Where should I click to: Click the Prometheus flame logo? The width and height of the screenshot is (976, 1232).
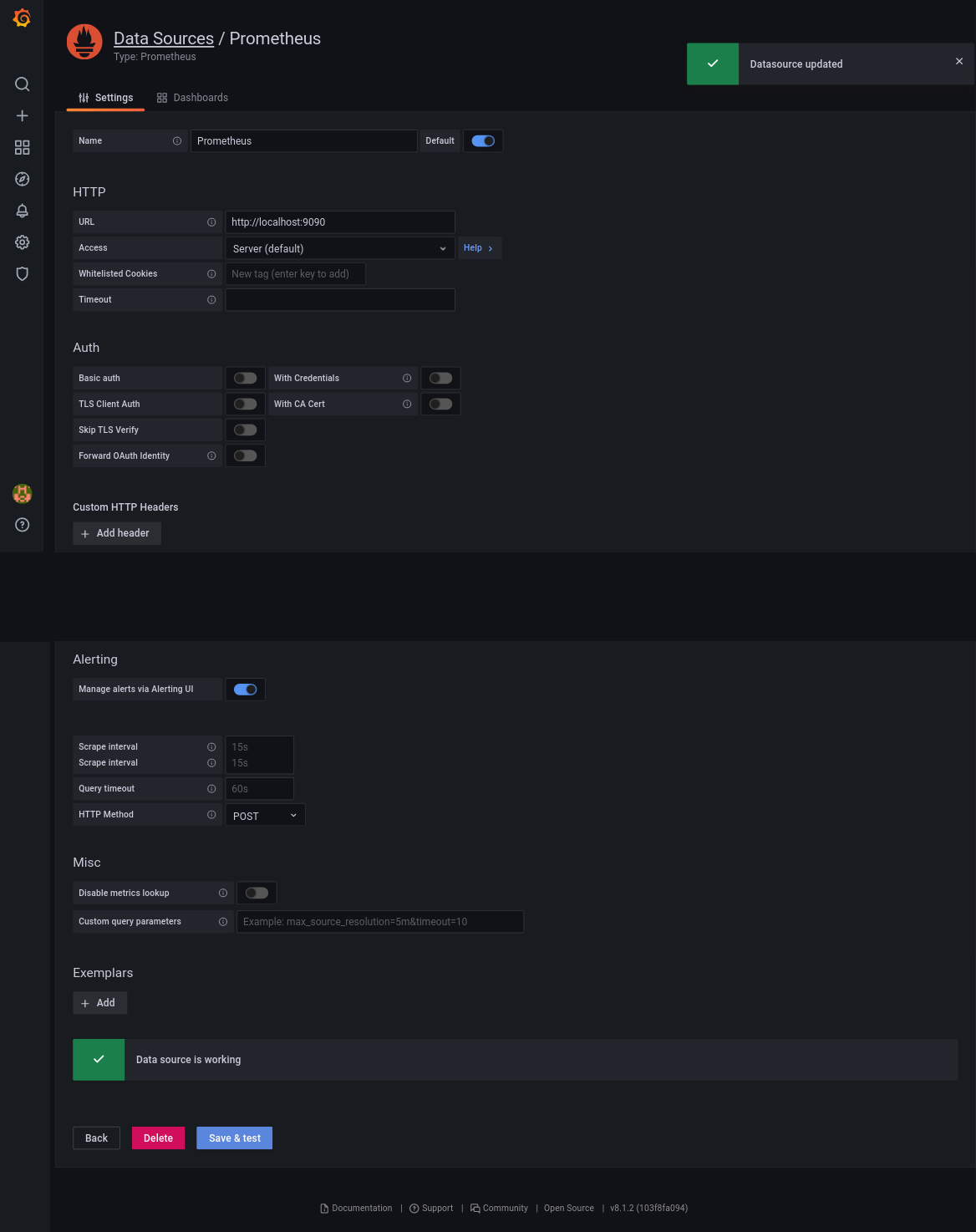pyautogui.click(x=84, y=42)
